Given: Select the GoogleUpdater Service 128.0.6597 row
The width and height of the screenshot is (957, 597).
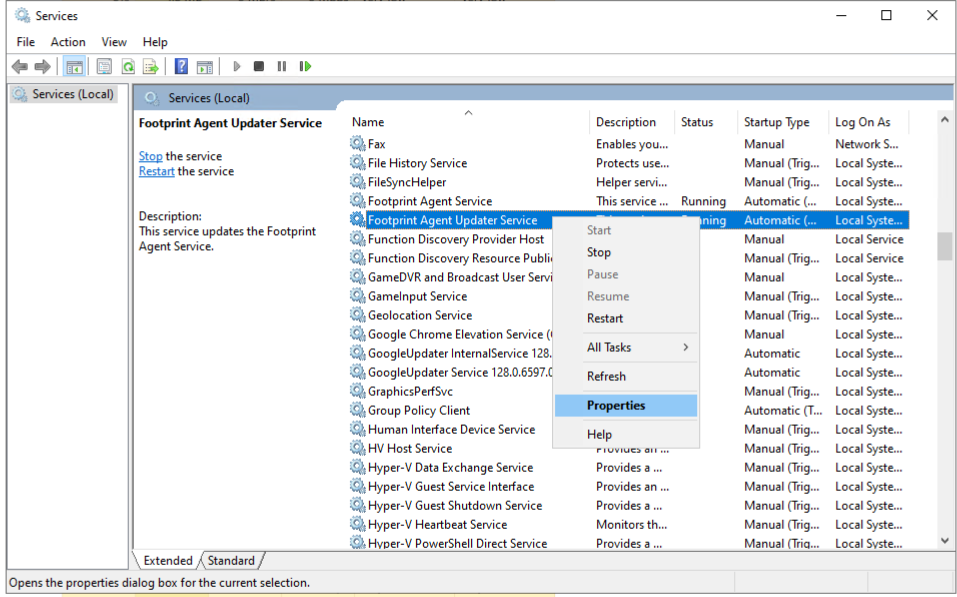Looking at the screenshot, I should point(629,372).
